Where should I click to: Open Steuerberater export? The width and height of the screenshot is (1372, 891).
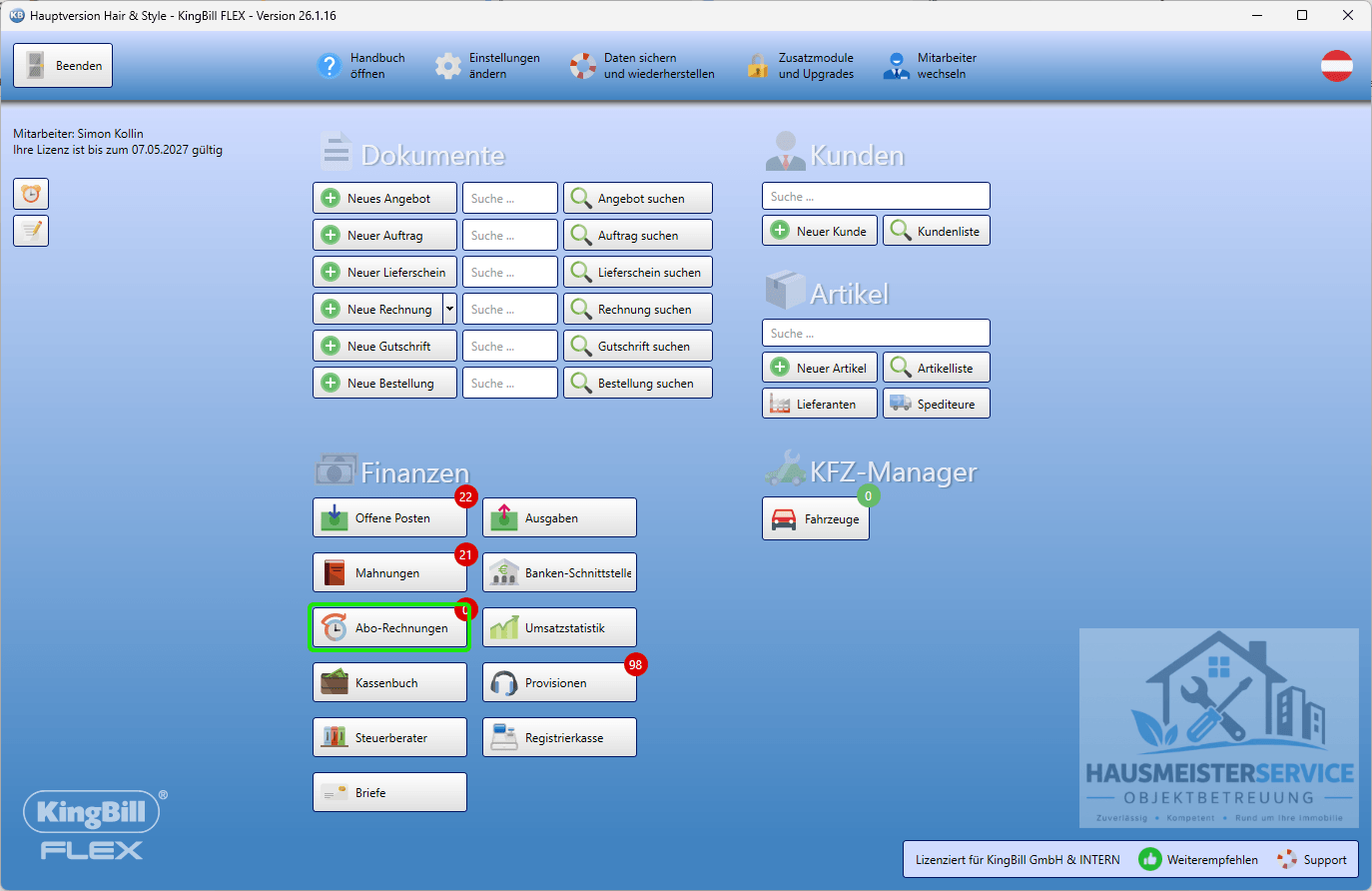pyautogui.click(x=389, y=738)
